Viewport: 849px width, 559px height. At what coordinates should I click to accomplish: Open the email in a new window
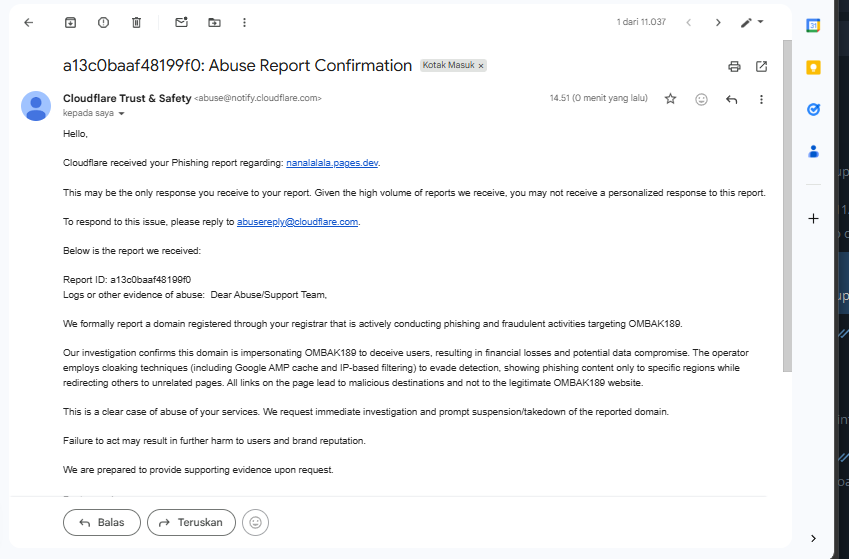[761, 66]
